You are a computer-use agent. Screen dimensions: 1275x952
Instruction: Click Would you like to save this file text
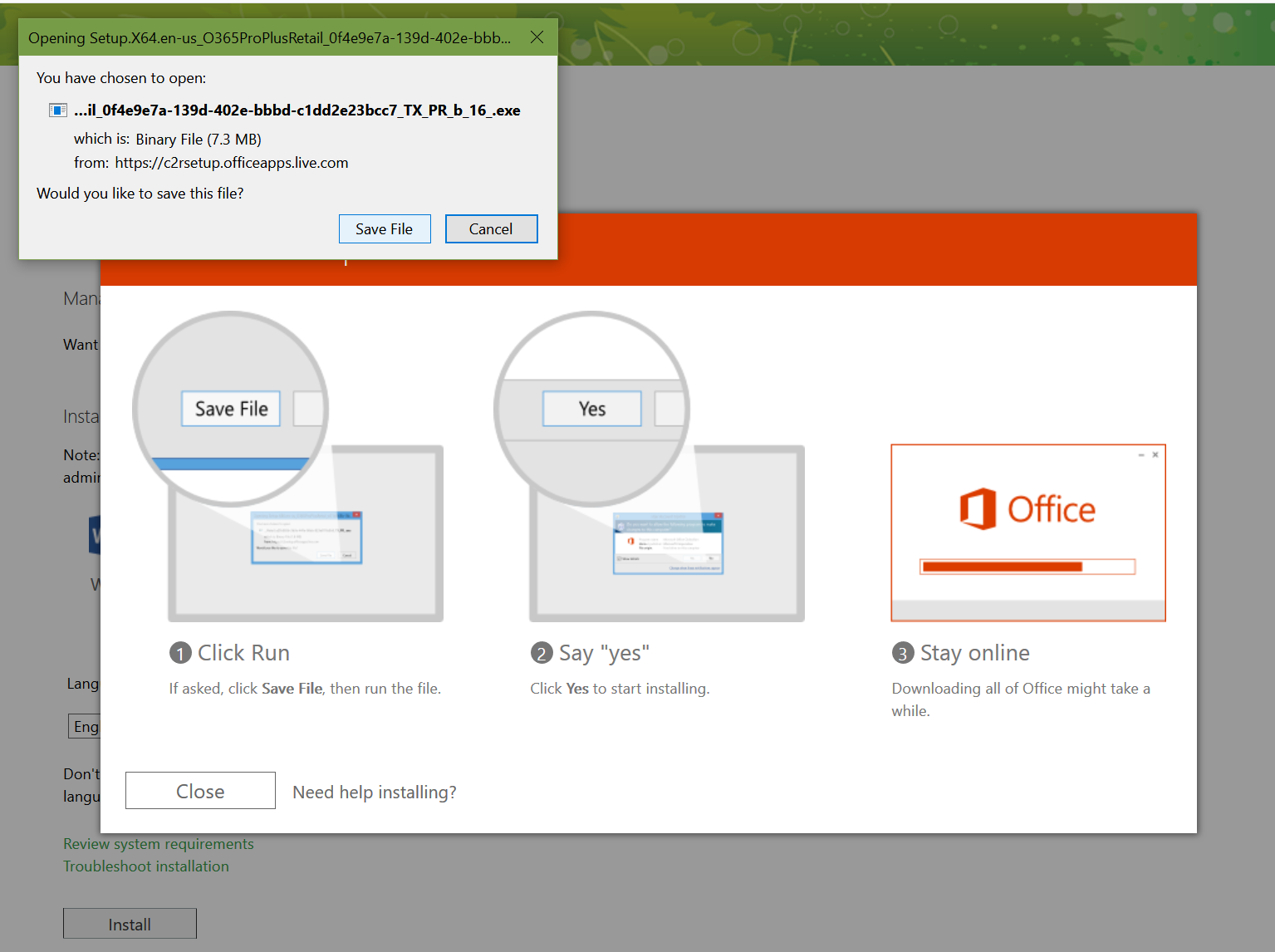coord(140,194)
